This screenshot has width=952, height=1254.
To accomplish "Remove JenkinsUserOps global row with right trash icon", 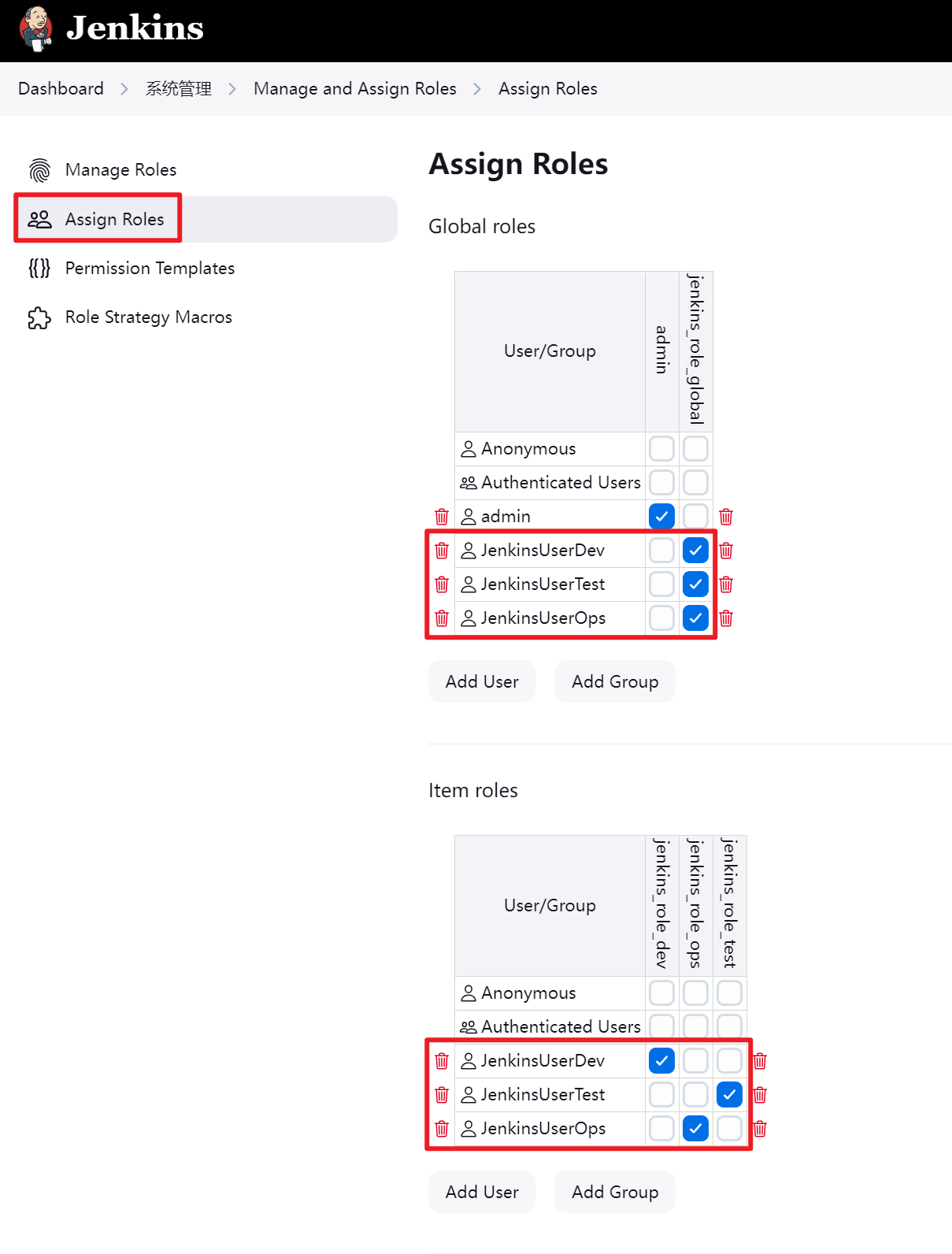I will coord(726,618).
